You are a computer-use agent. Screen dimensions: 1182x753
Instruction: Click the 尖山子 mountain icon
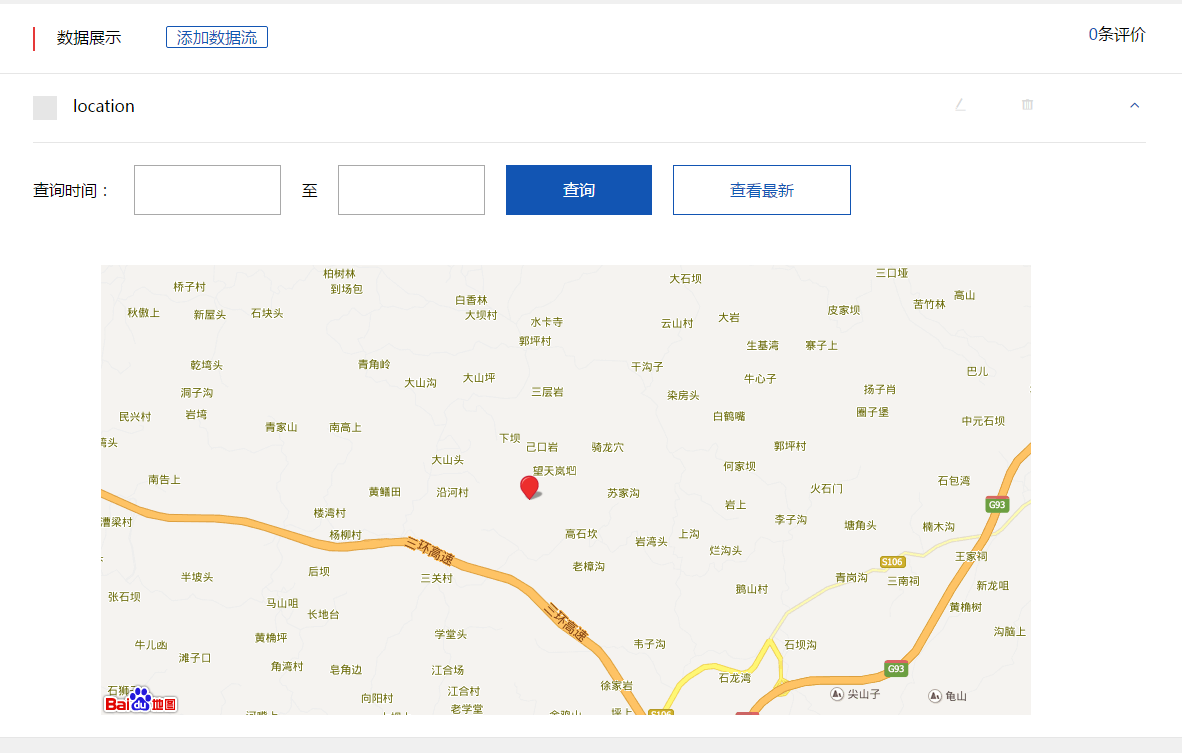coord(837,694)
